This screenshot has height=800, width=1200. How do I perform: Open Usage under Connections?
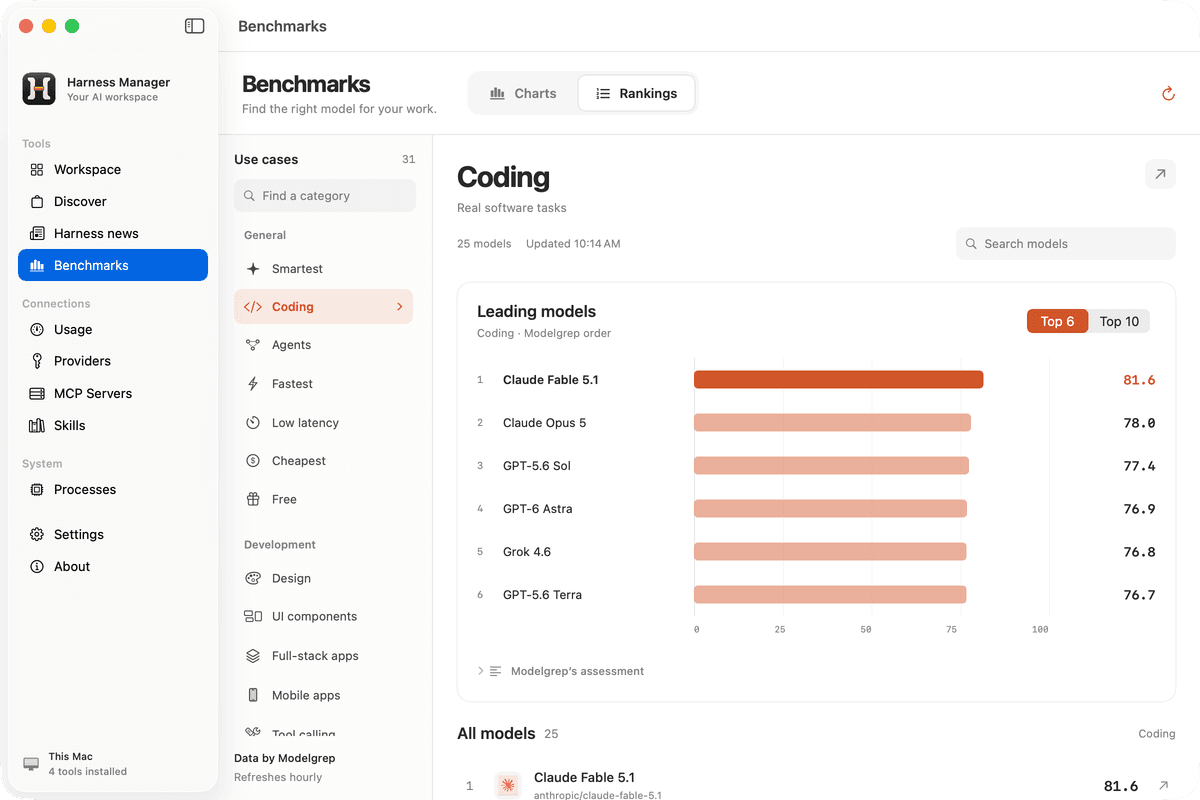[x=113, y=329]
